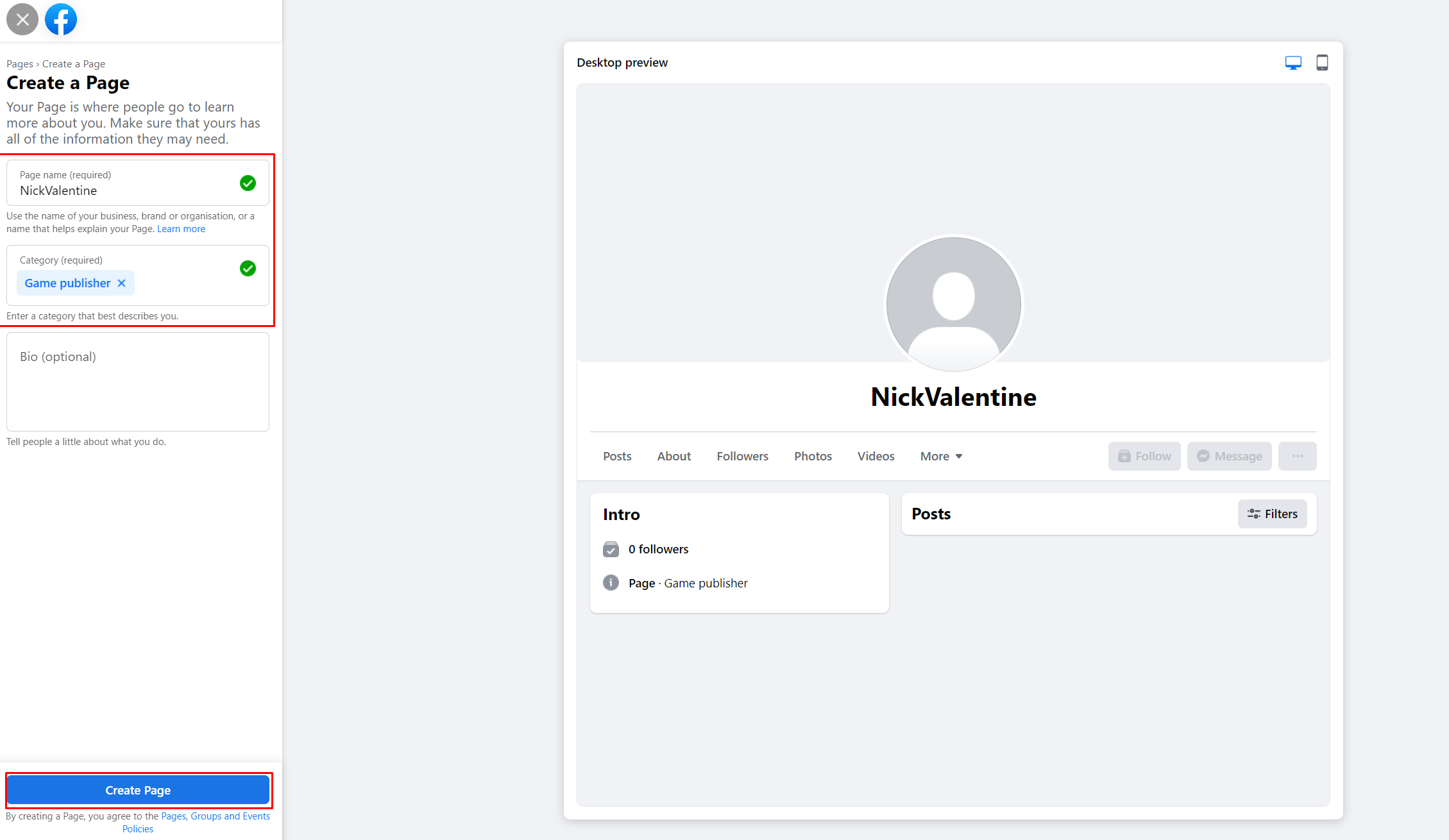Viewport: 1449px width, 840px height.
Task: Click the Filters icon button in Posts
Action: [x=1272, y=514]
